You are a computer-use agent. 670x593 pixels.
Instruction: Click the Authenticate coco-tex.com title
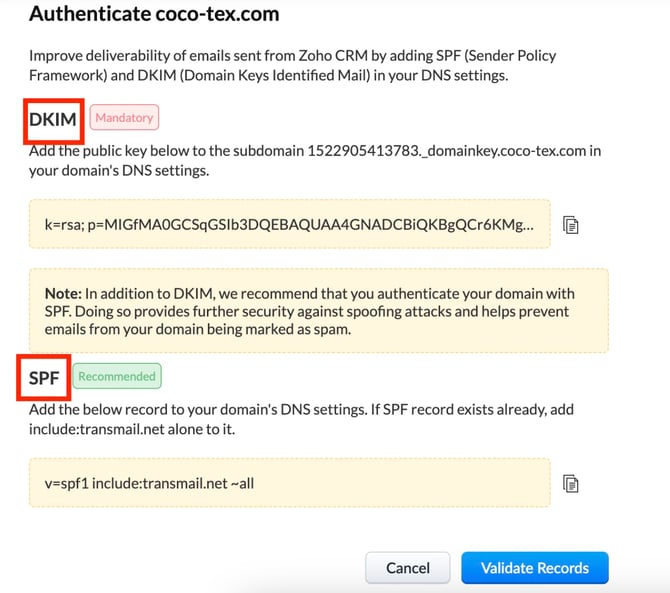[154, 14]
